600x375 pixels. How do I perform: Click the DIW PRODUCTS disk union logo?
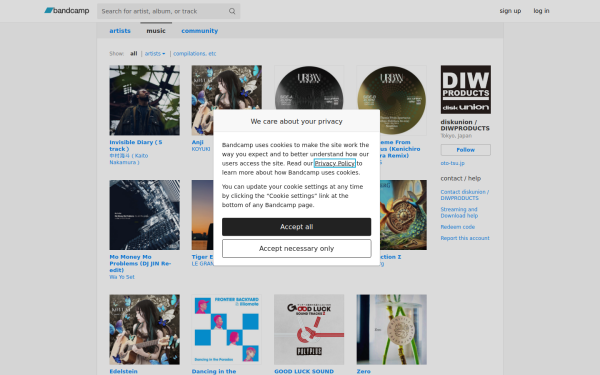pyautogui.click(x=465, y=90)
